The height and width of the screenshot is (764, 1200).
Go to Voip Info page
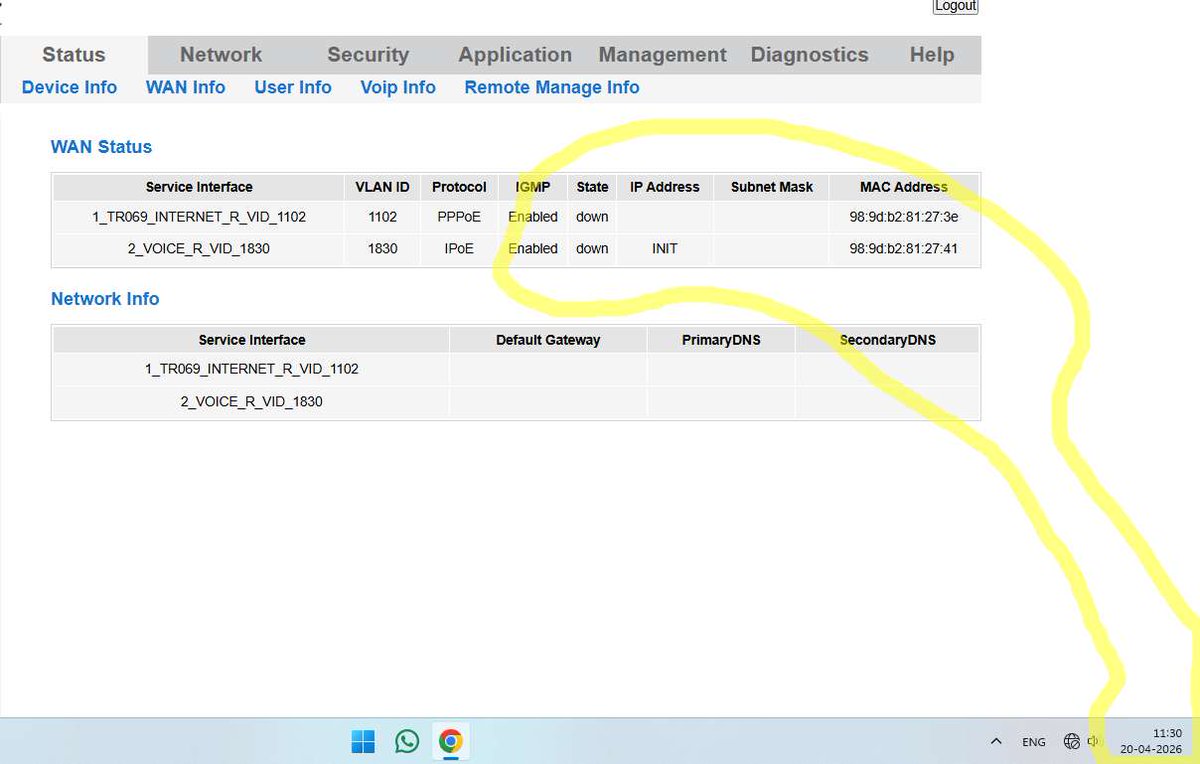tap(398, 88)
